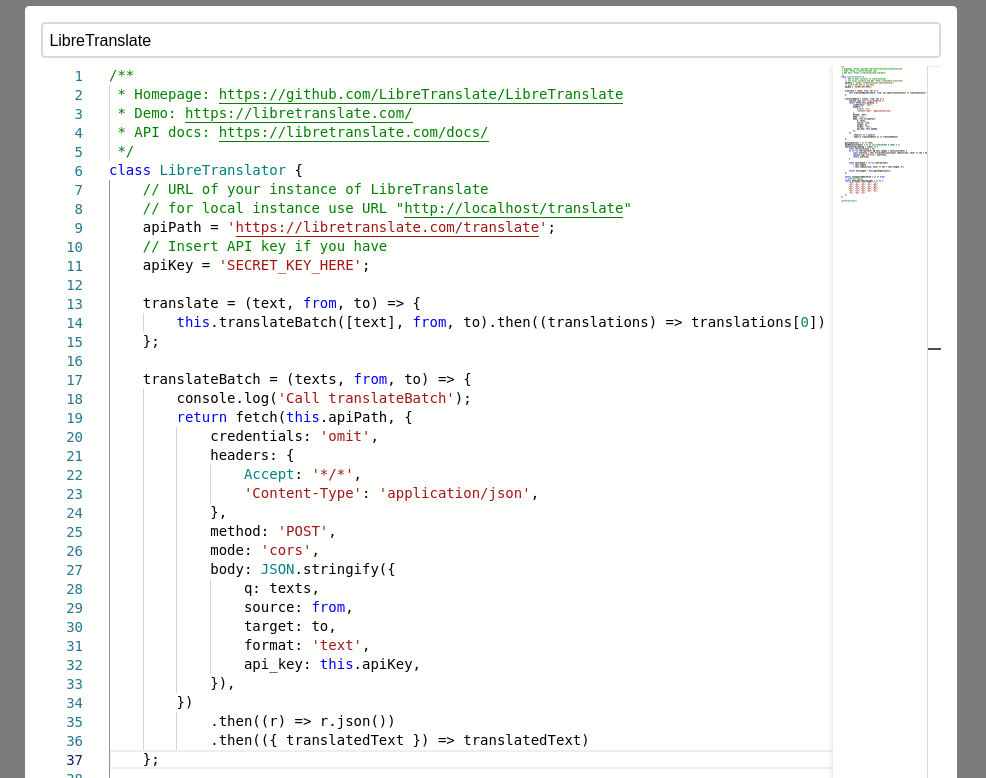Click the 'return' keyword
This screenshot has height=778, width=986.
coord(202,417)
